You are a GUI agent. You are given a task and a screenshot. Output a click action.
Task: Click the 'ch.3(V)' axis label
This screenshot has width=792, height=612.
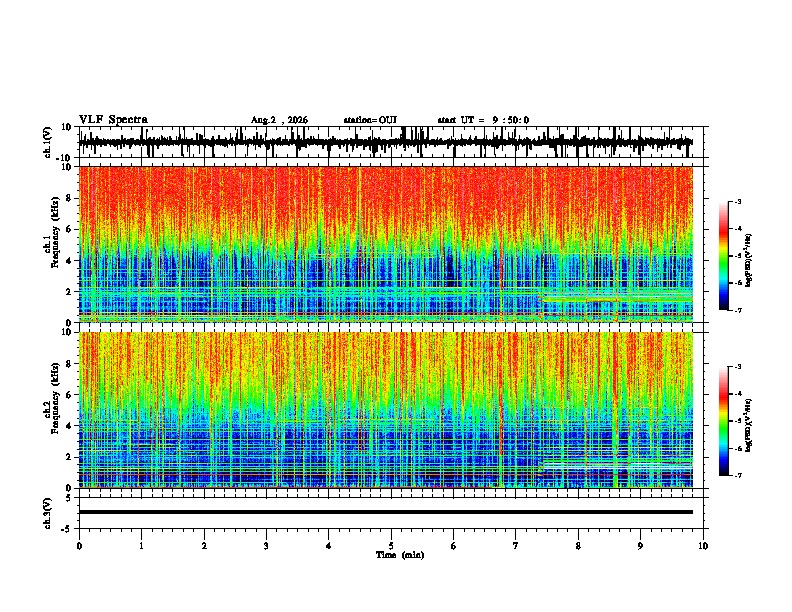point(48,514)
